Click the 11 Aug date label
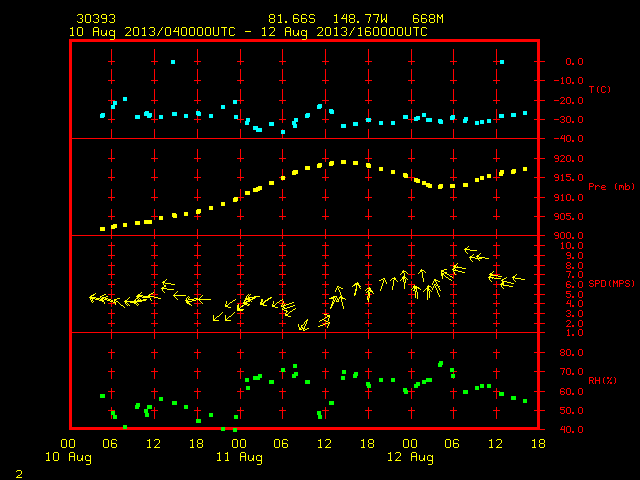 pyautogui.click(x=239, y=457)
